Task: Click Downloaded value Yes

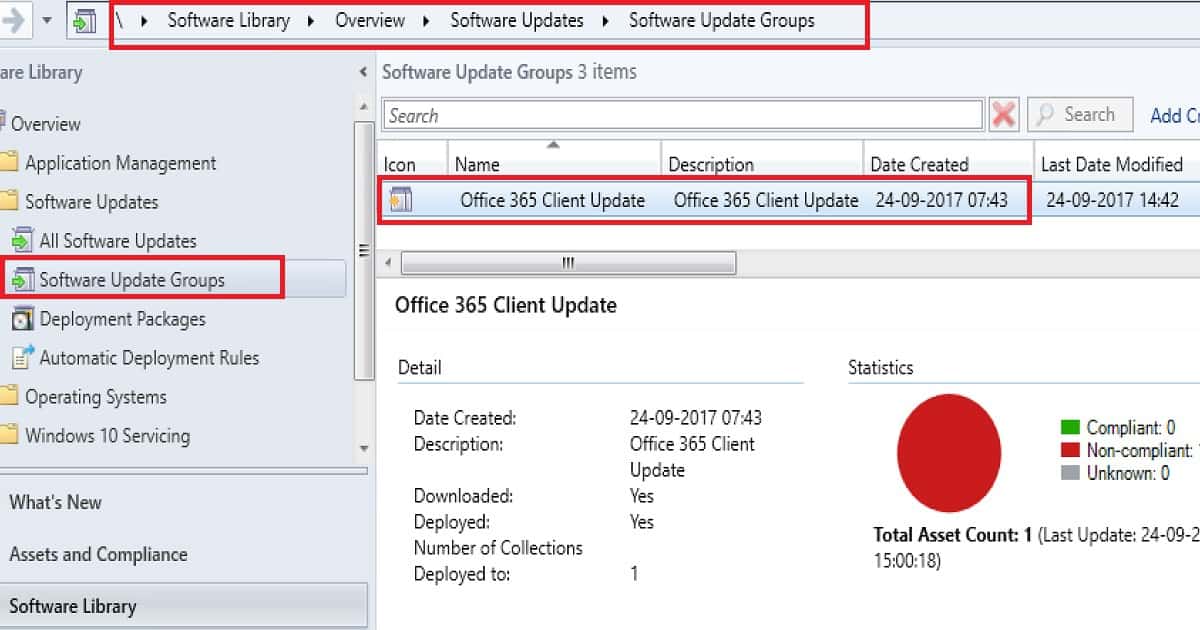Action: coord(642,496)
